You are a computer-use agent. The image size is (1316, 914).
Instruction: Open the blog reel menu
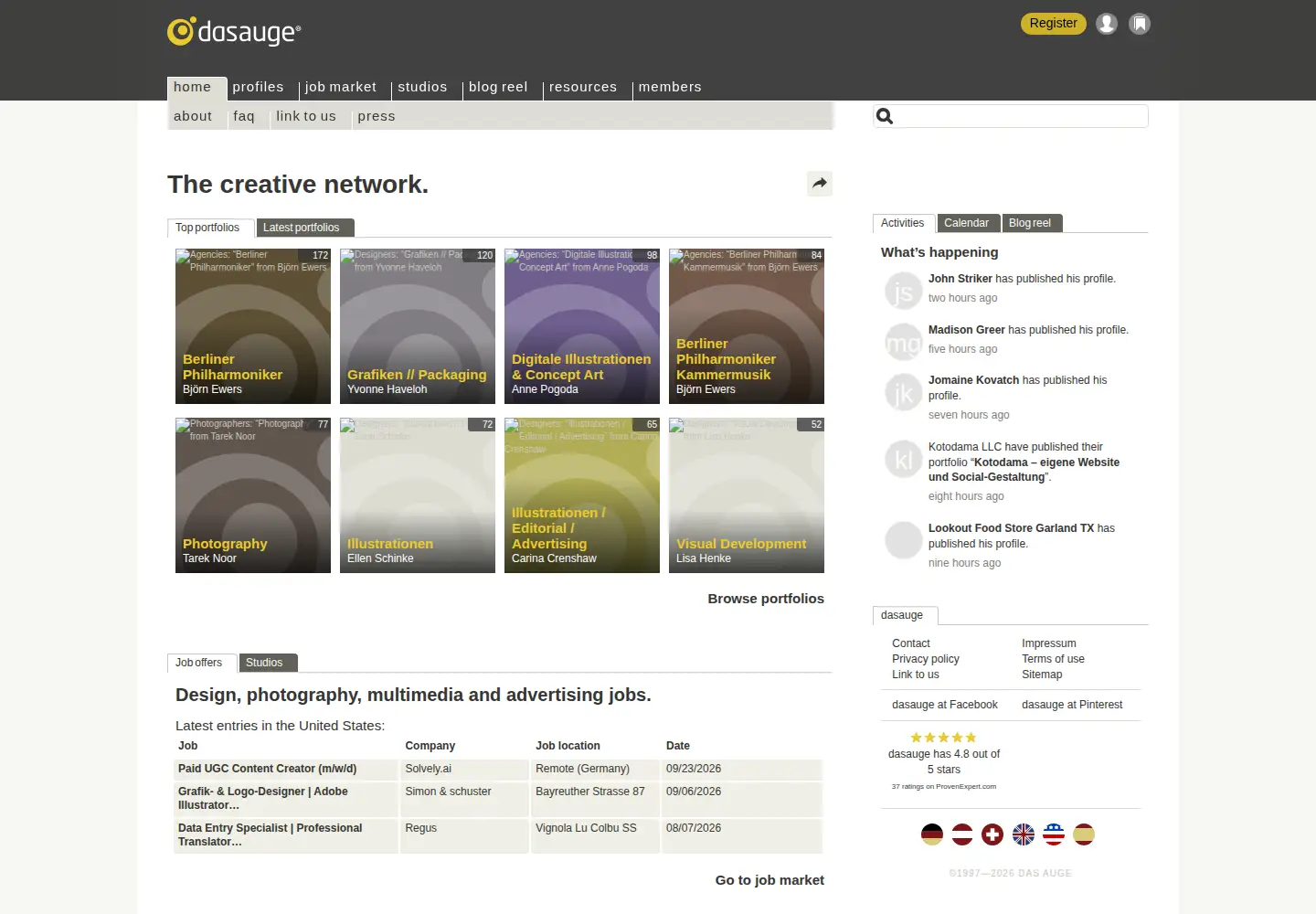[x=498, y=87]
